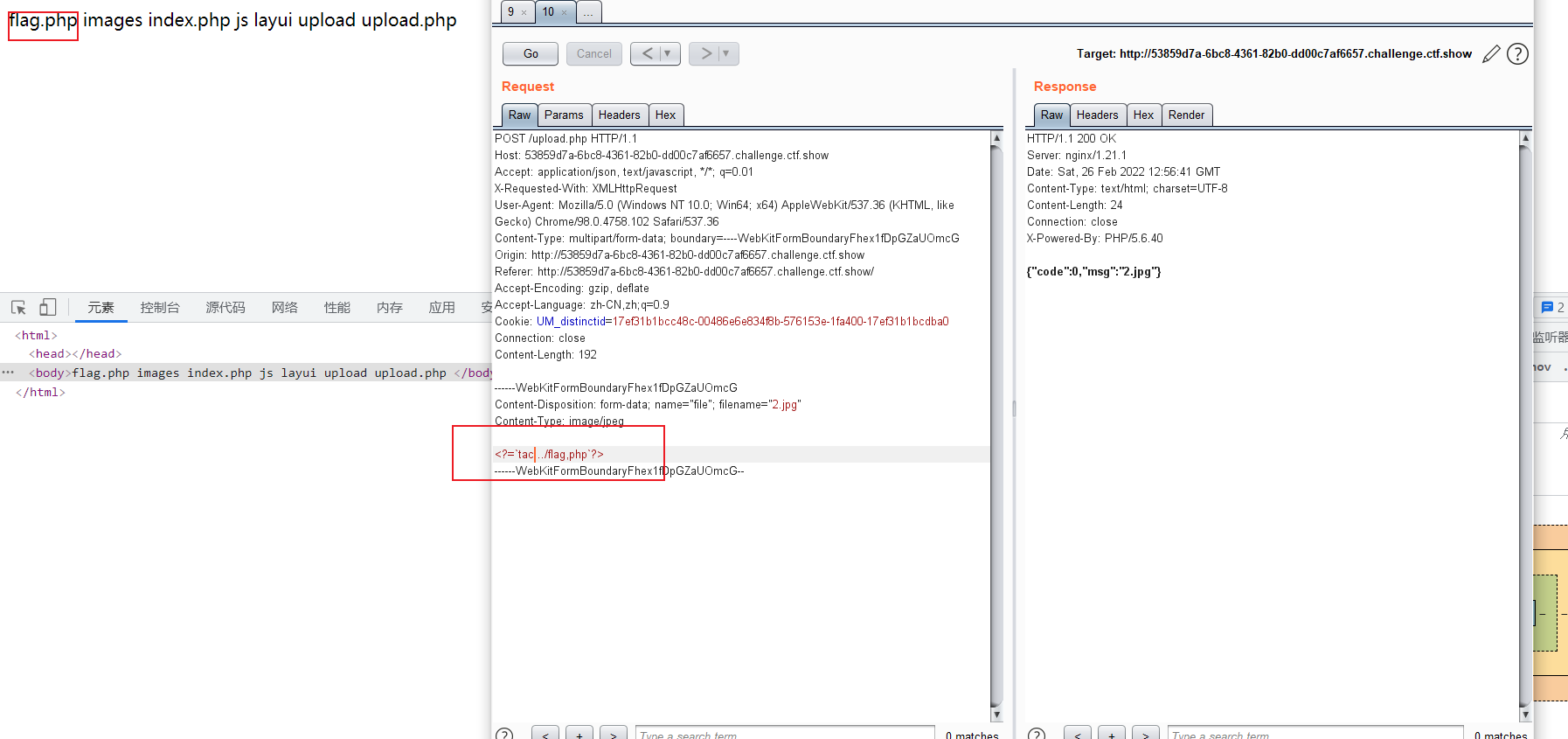Click next match button in response search
Image resolution: width=1568 pixels, height=739 pixels.
[1146, 734]
